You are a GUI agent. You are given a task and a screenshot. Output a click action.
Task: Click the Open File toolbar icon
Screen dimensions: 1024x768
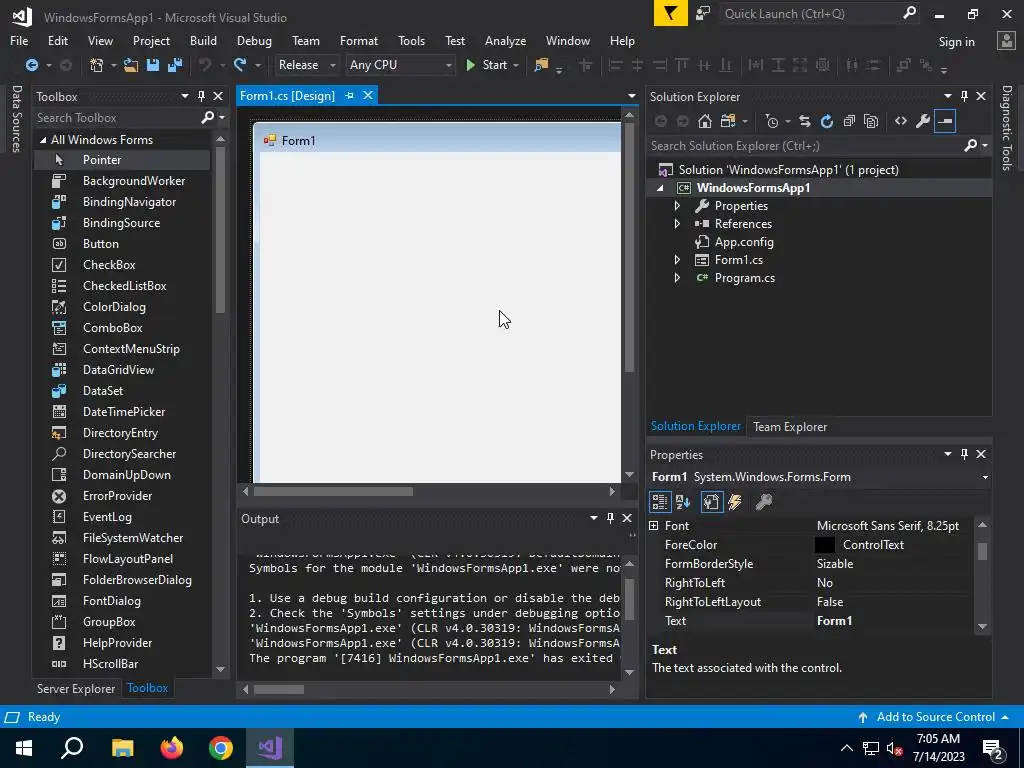pos(131,65)
